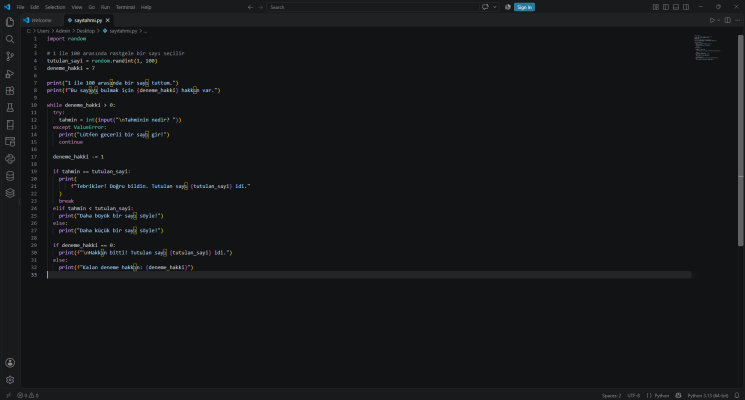Toggle the Secondary Side Bar visibility
This screenshot has width=745, height=400.
point(686,7)
